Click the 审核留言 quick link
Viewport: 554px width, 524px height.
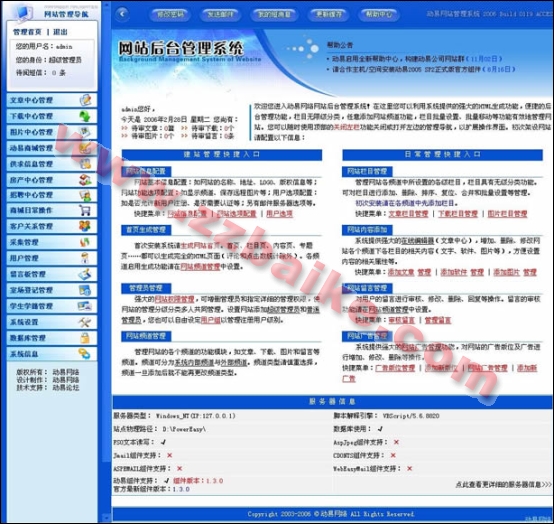coord(401,320)
